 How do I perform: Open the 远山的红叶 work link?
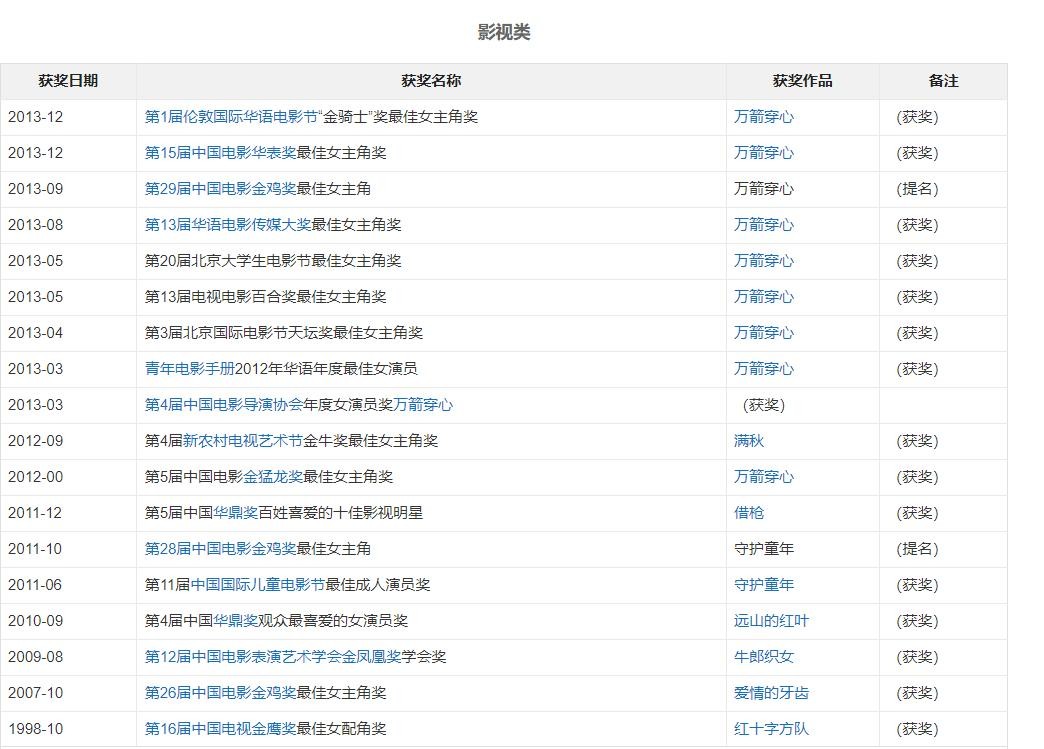[x=771, y=621]
